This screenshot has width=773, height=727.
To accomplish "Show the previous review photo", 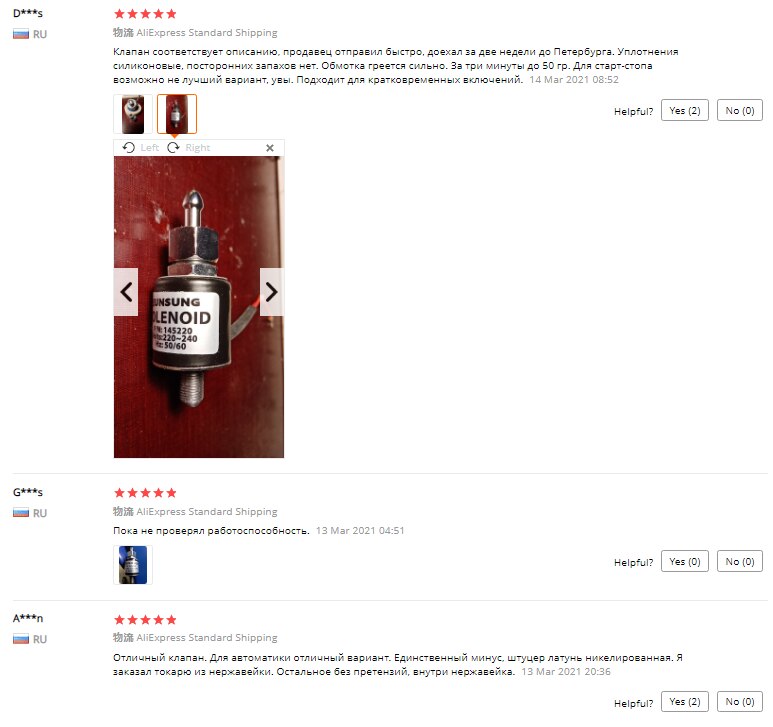I will (x=126, y=292).
